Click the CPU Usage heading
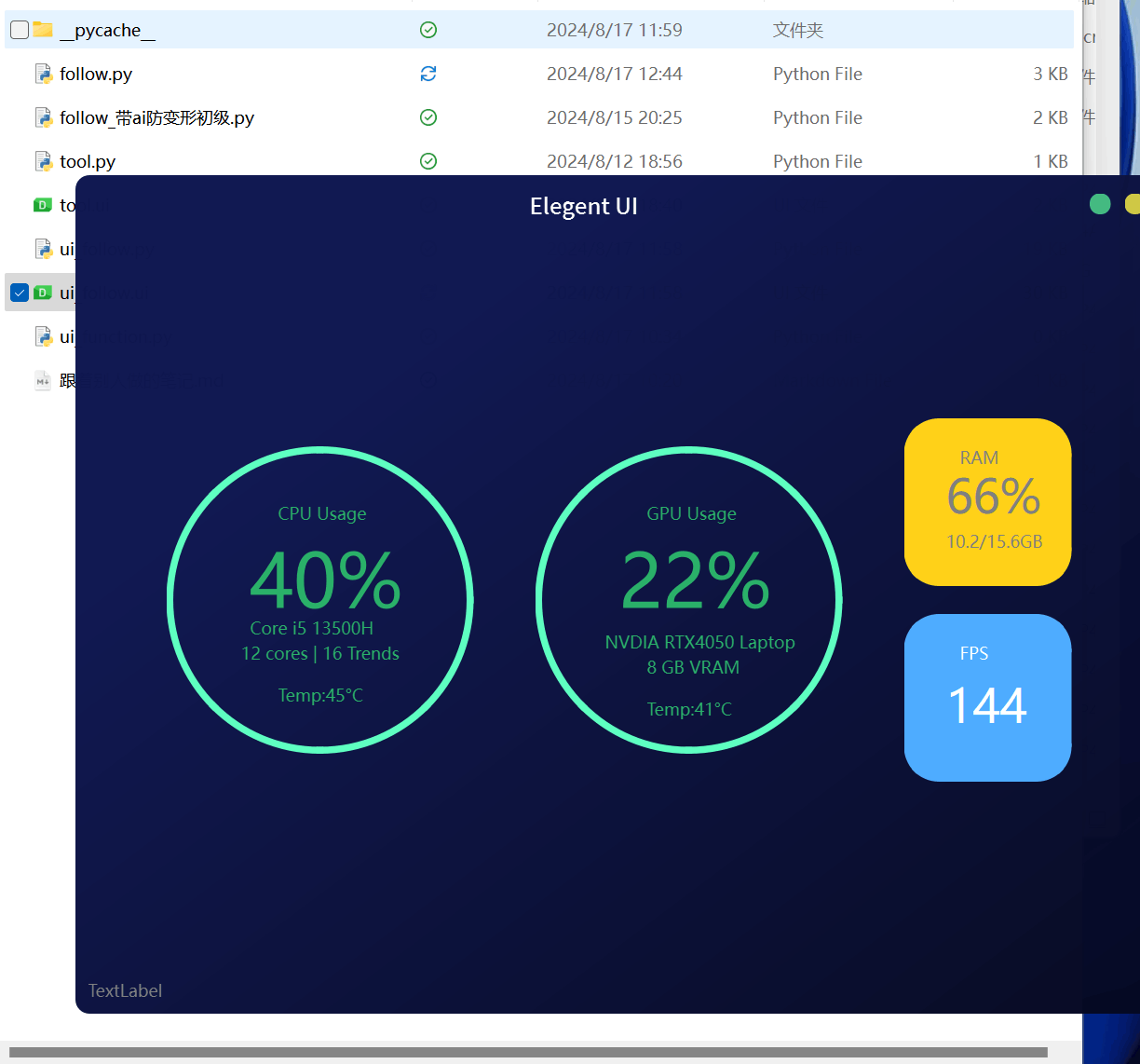 [322, 513]
